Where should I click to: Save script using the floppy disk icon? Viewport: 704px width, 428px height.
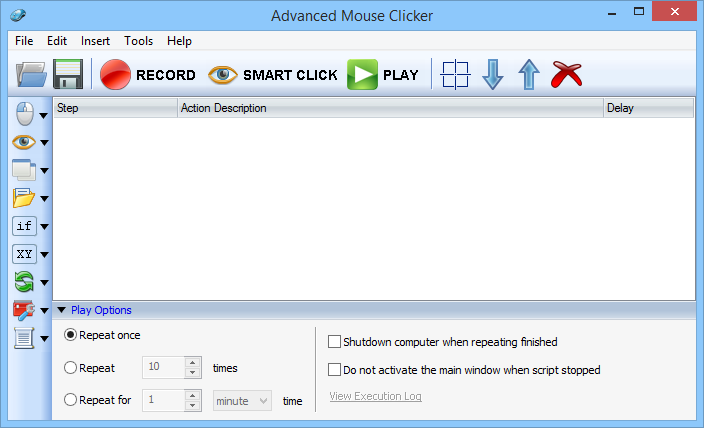click(68, 74)
